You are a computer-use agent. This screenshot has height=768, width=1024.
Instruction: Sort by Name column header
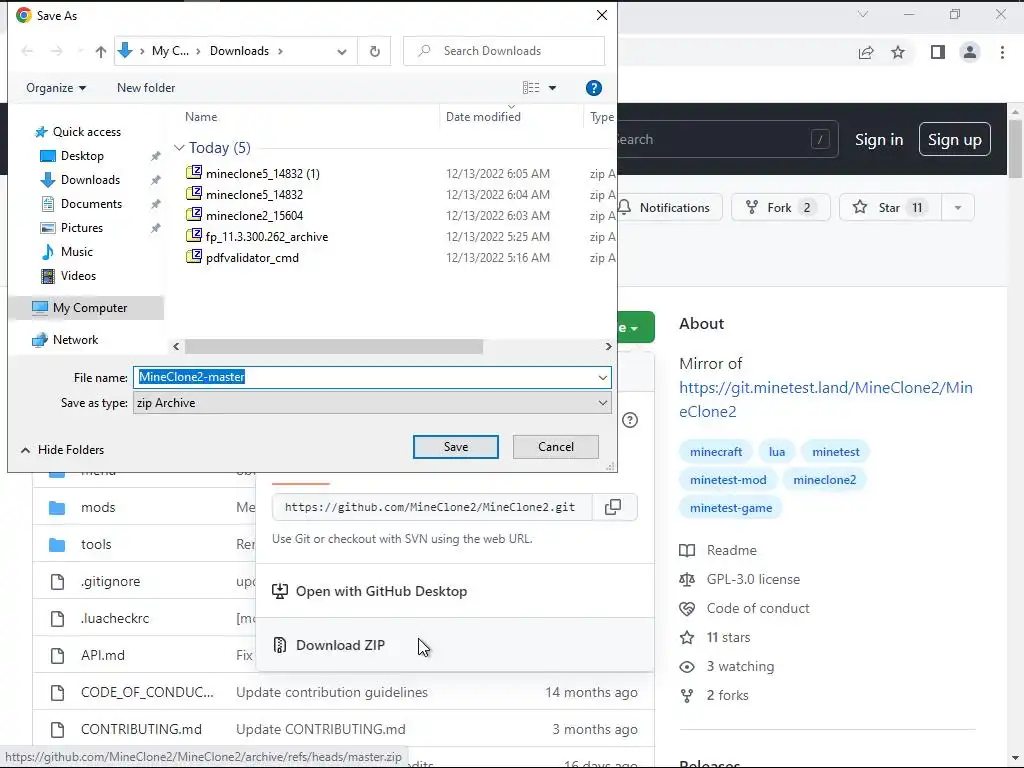click(x=201, y=117)
